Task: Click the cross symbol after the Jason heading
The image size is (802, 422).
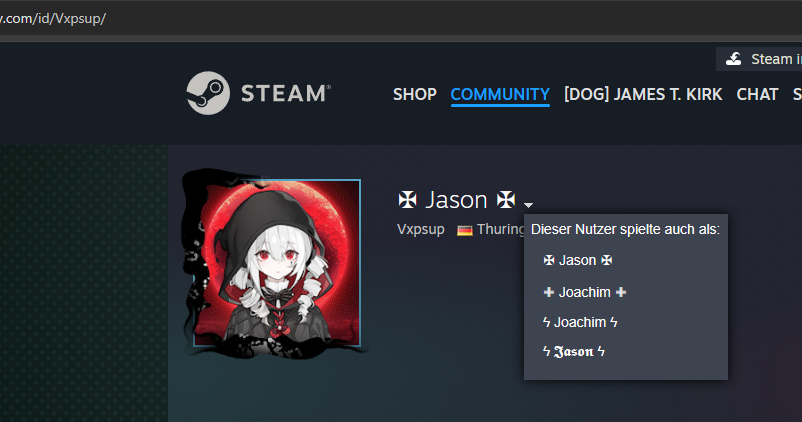Action: coord(506,199)
